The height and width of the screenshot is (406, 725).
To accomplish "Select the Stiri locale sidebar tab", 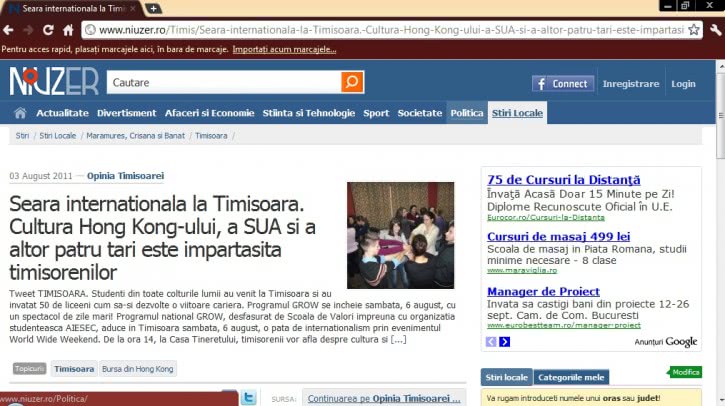I will [506, 377].
